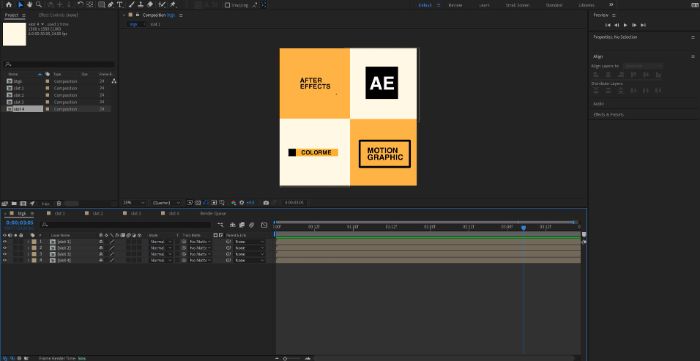Select the Brush tool
This screenshot has height=361, width=700.
pyautogui.click(x=132, y=4)
